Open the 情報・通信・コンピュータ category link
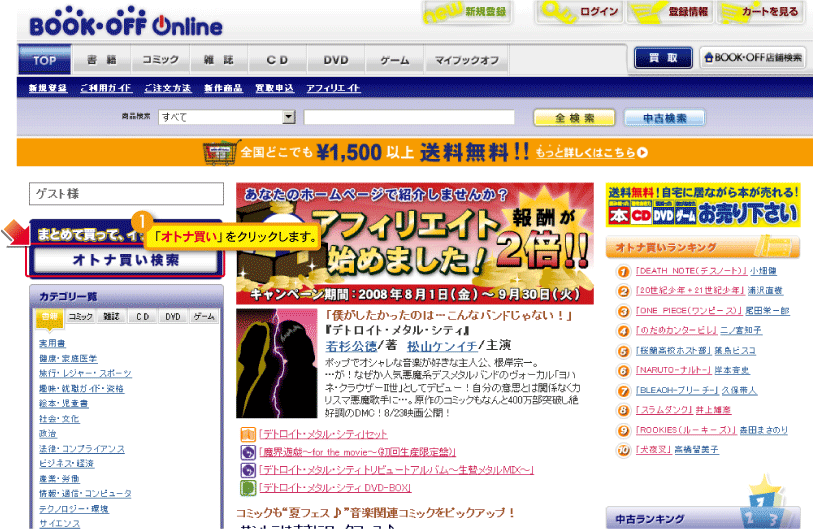This screenshot has height=529, width=813. 85,494
